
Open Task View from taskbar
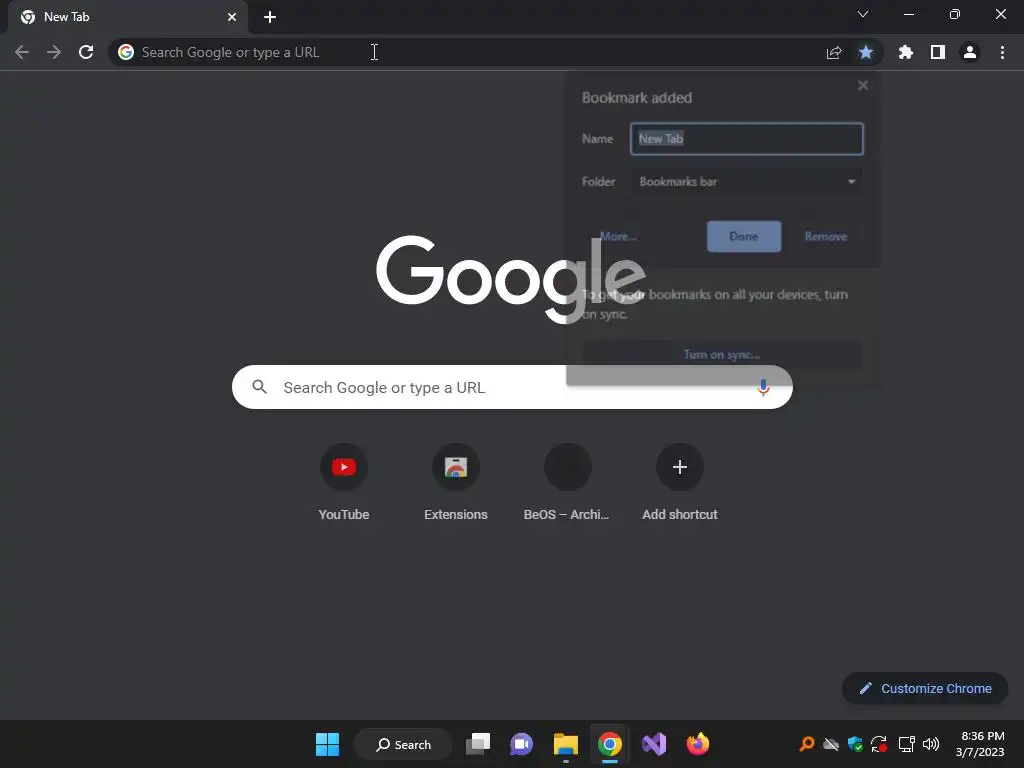click(x=477, y=744)
